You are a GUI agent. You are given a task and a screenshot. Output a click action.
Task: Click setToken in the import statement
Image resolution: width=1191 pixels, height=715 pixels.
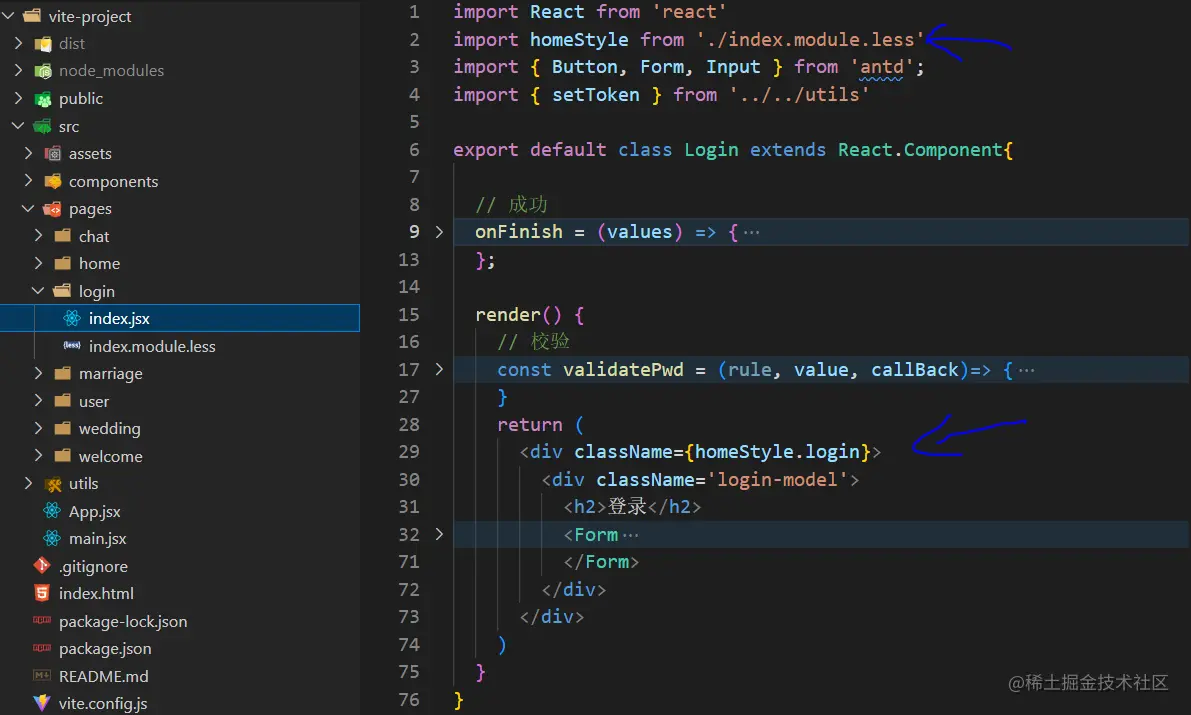click(x=596, y=95)
